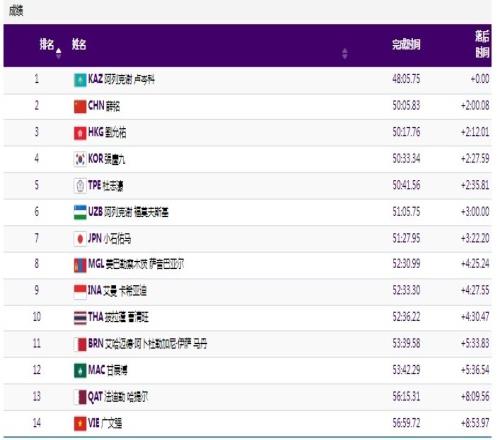Click the 落后时间 column header
The width and height of the screenshot is (500, 440).
point(482,44)
